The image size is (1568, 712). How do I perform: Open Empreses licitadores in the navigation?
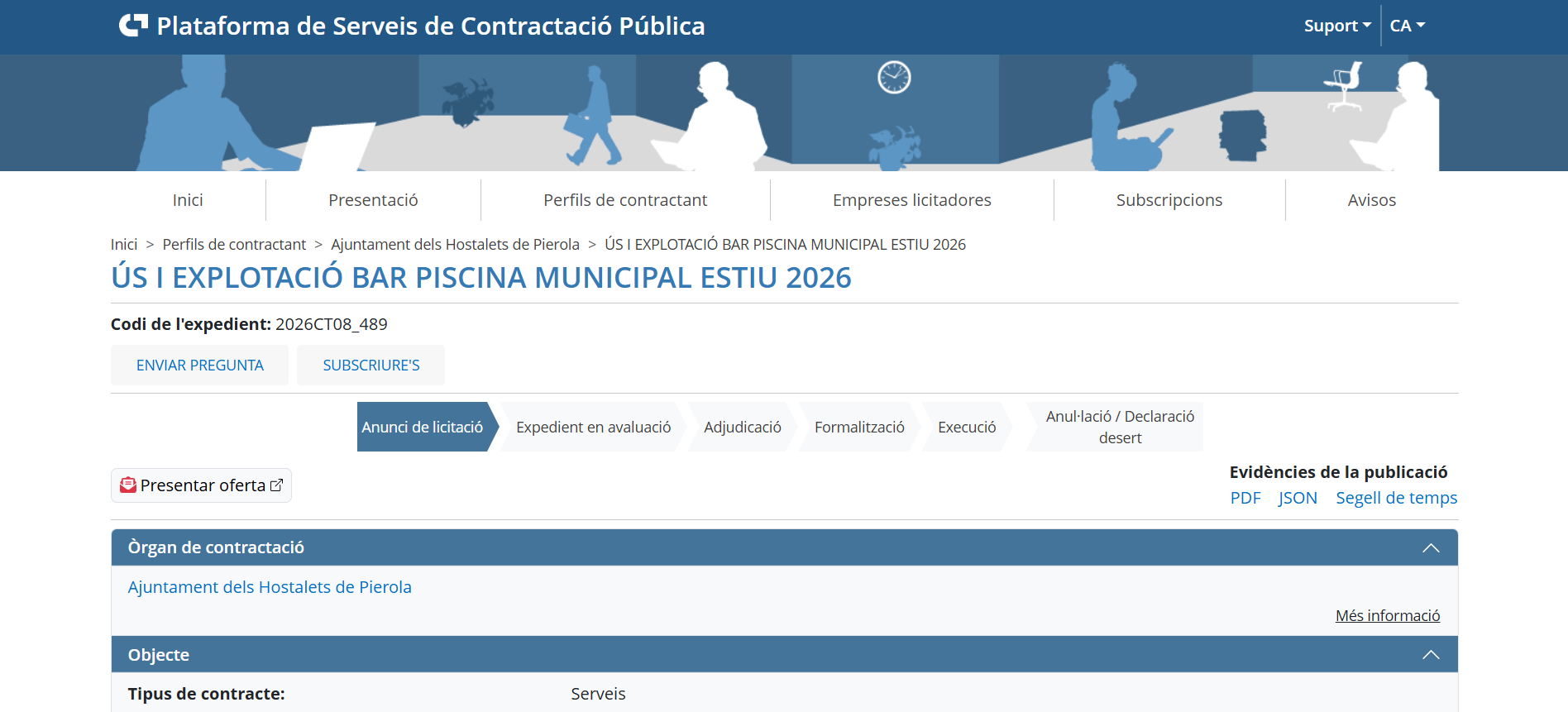tap(911, 200)
